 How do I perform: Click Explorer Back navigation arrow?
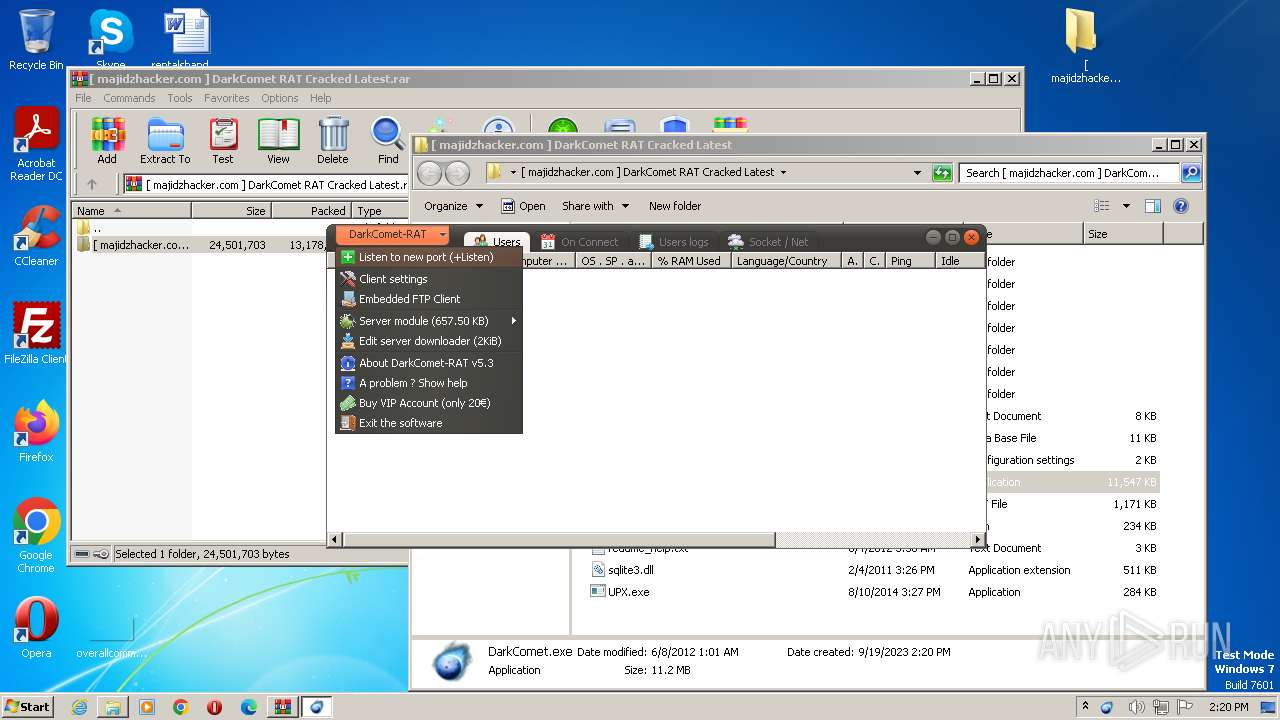click(429, 173)
